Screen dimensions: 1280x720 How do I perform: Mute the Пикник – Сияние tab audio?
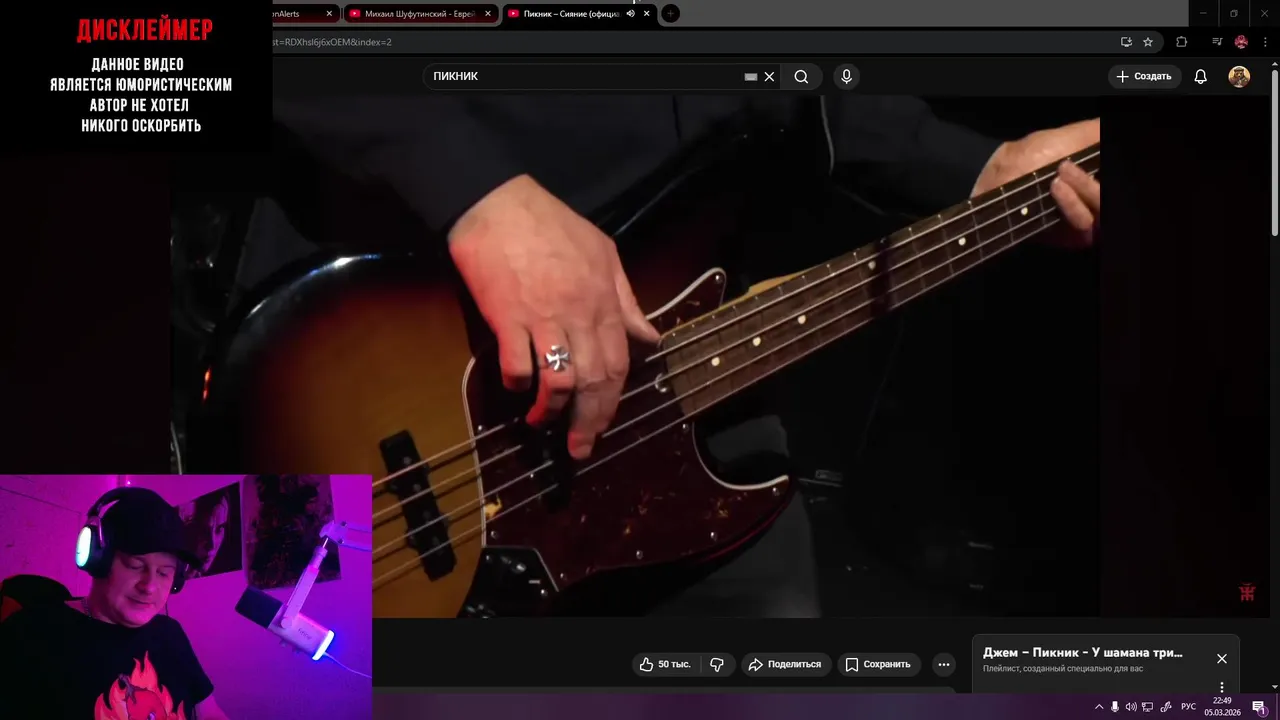click(630, 14)
